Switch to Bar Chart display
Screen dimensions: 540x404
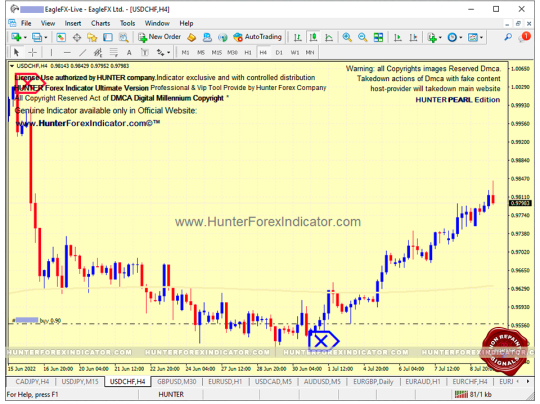point(298,37)
